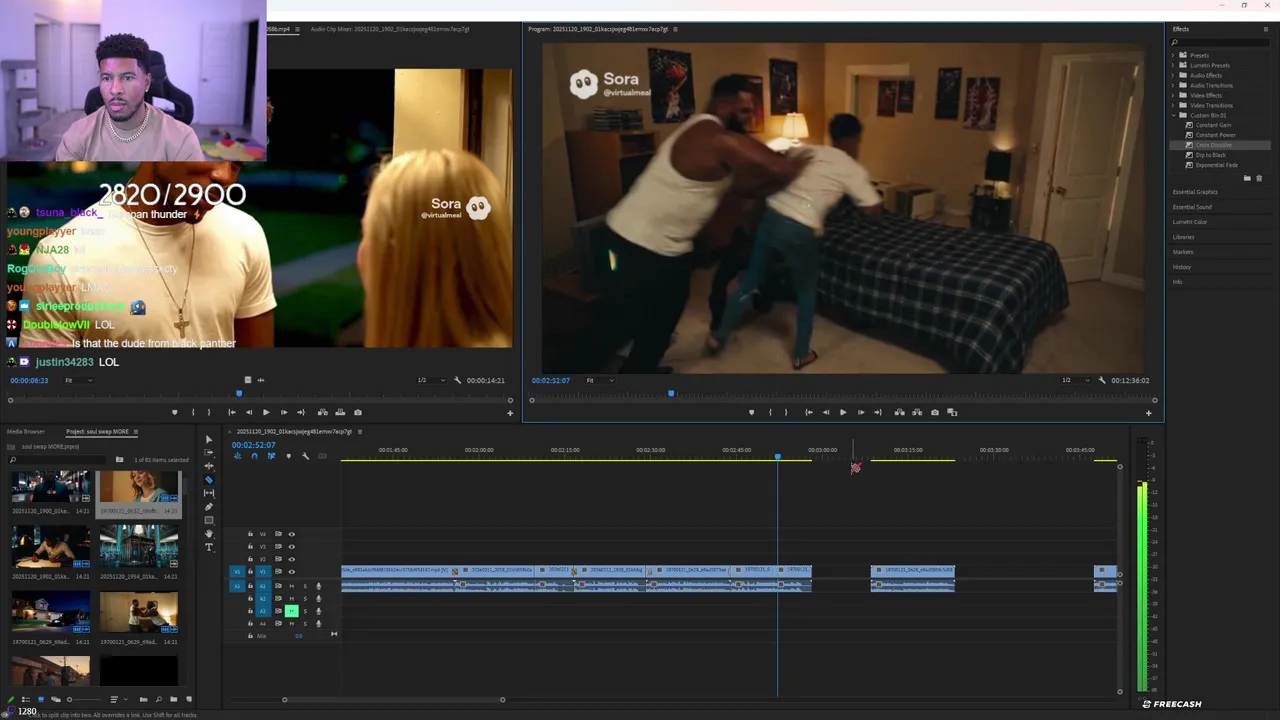Collapse the Custom Bin 01 folder
The height and width of the screenshot is (720, 1280).
[x=1174, y=115]
